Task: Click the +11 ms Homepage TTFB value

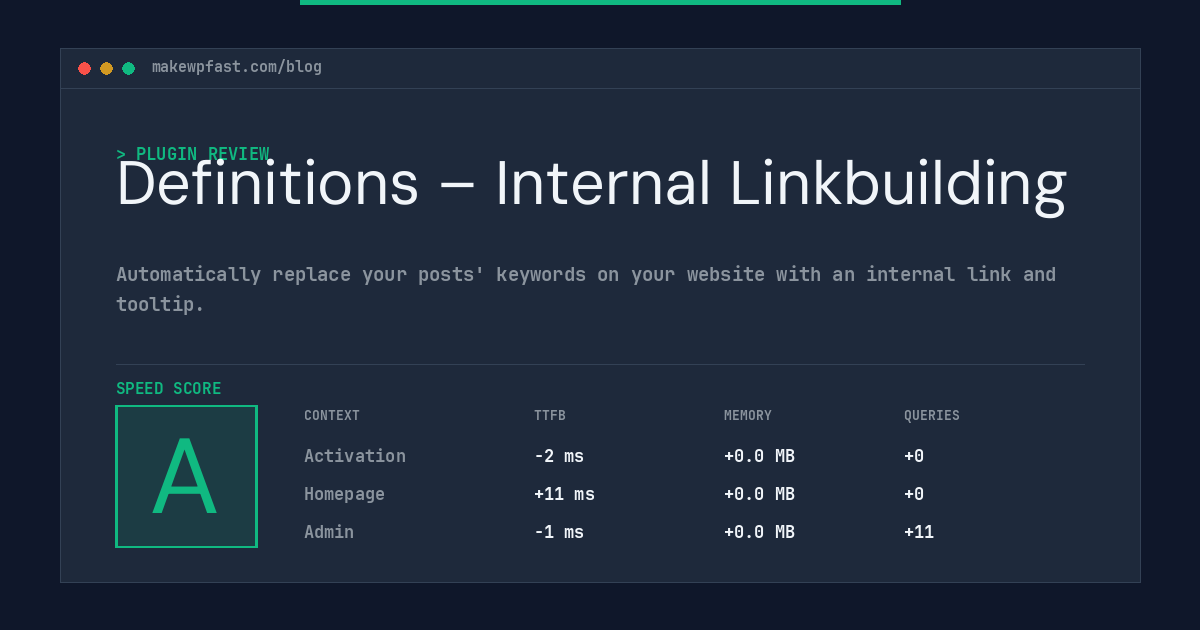Action: tap(564, 494)
